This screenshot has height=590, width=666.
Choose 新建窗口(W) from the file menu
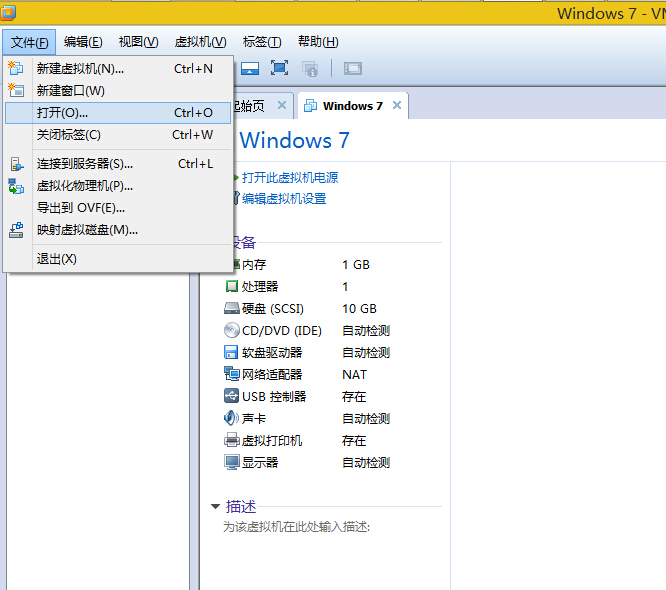click(118, 90)
